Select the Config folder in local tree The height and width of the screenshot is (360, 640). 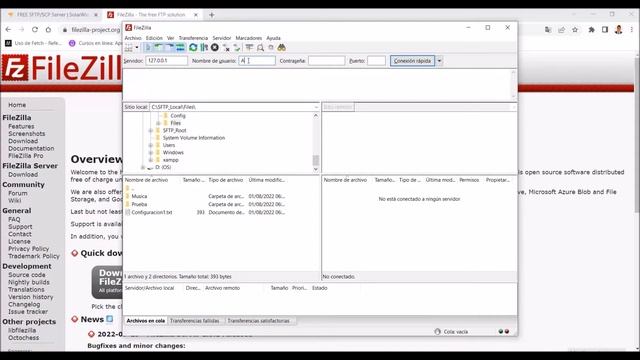178,116
